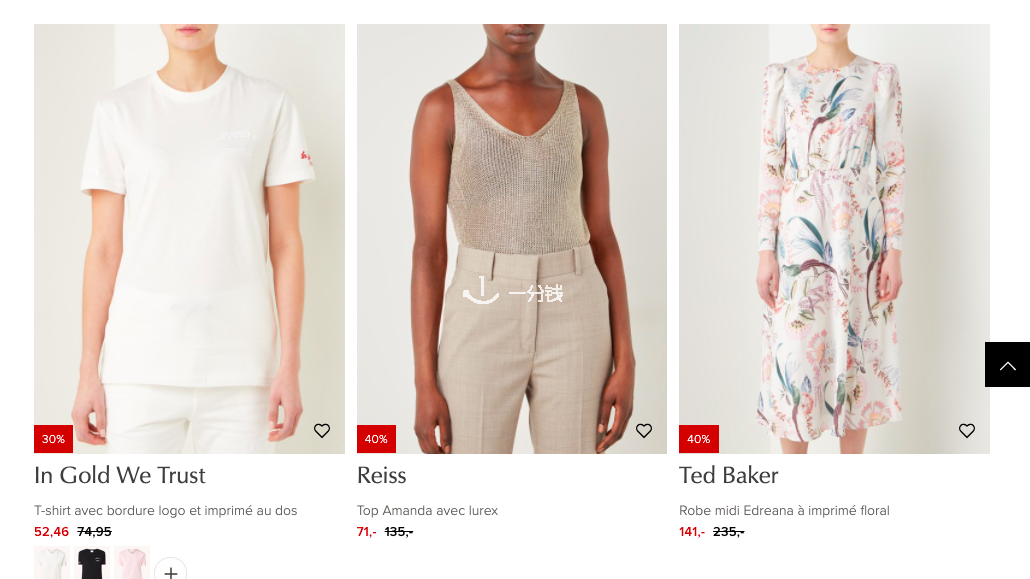Select the black T-shirt color variant
The image size is (1030, 579).
pos(92,563)
